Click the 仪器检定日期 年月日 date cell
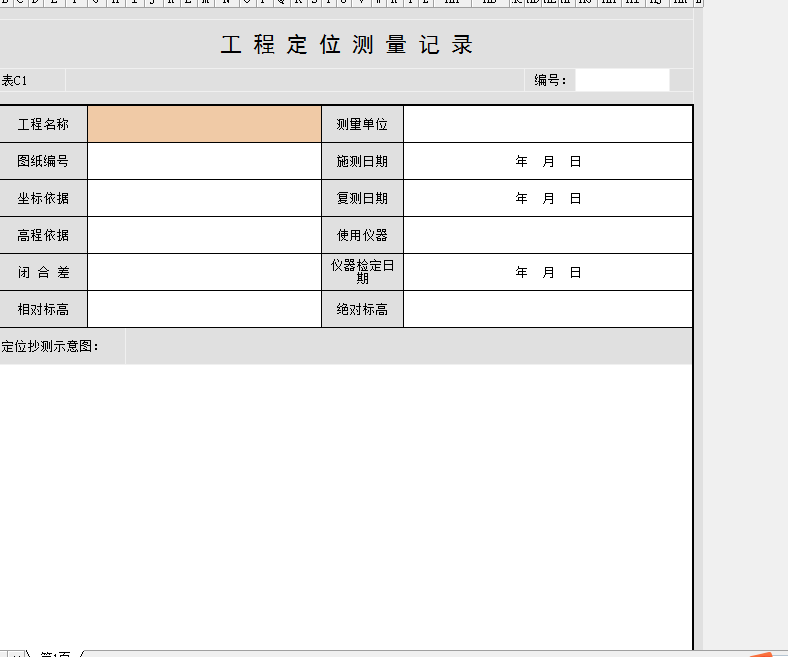Screen dimensions: 788x657 point(547,272)
